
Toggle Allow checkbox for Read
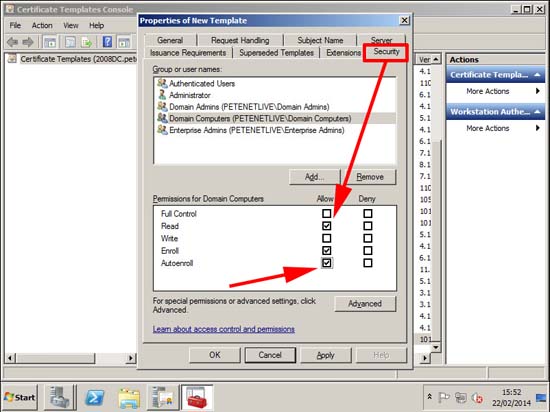pos(327,226)
